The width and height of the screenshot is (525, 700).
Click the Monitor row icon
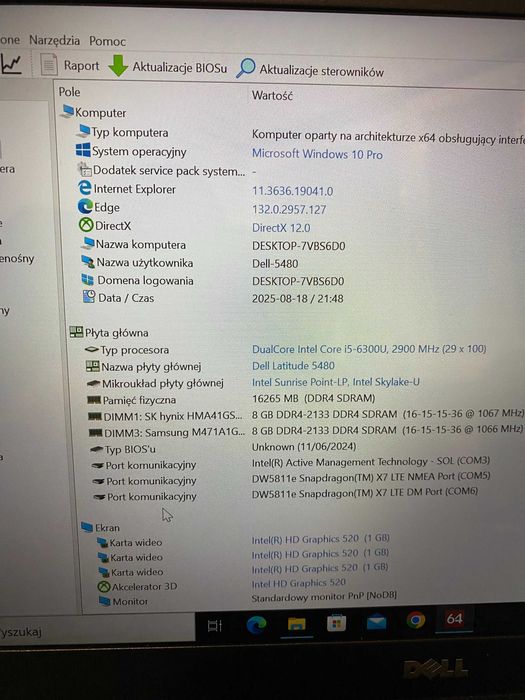tap(105, 601)
